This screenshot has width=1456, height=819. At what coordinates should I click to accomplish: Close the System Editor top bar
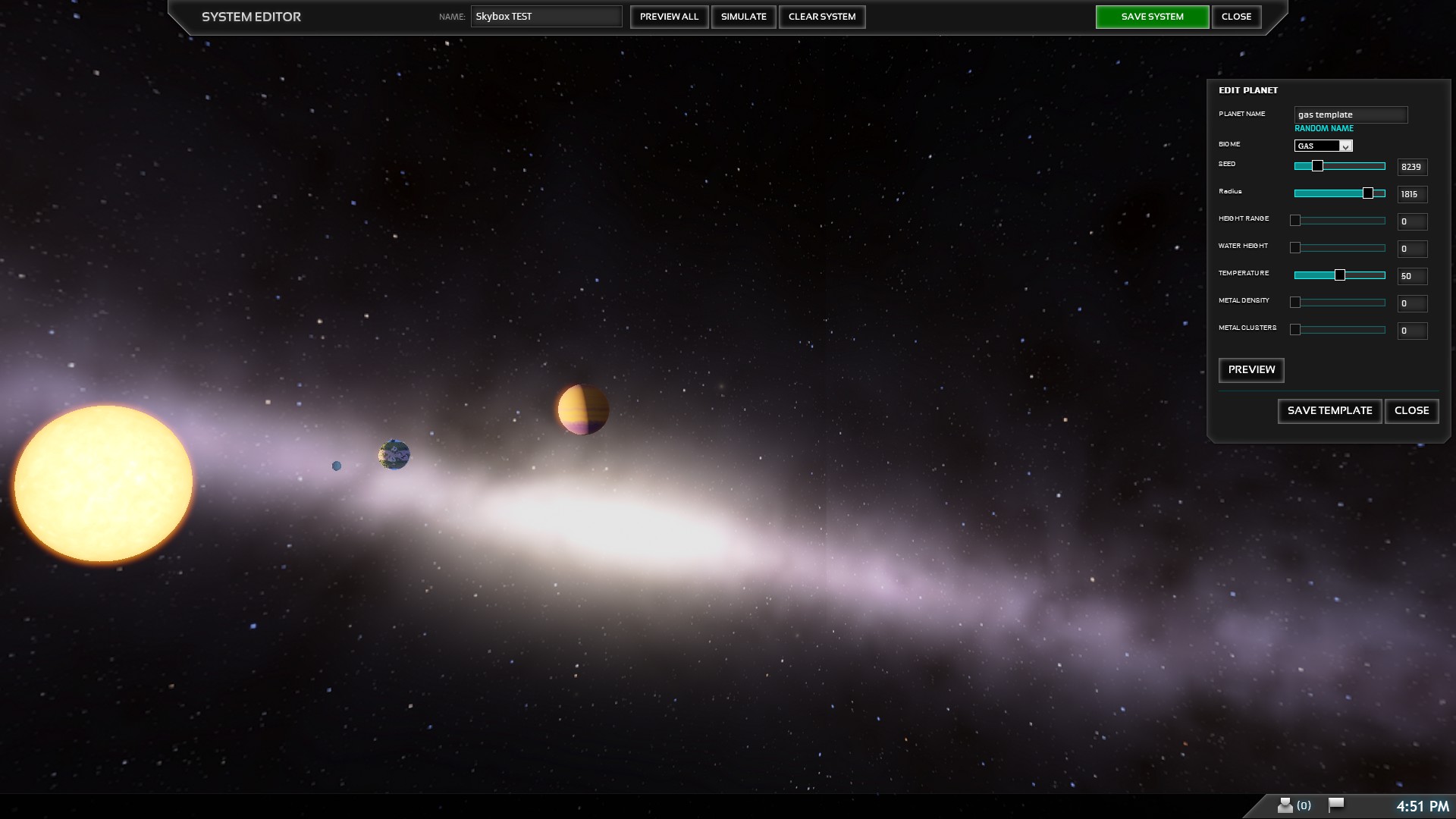(x=1236, y=17)
